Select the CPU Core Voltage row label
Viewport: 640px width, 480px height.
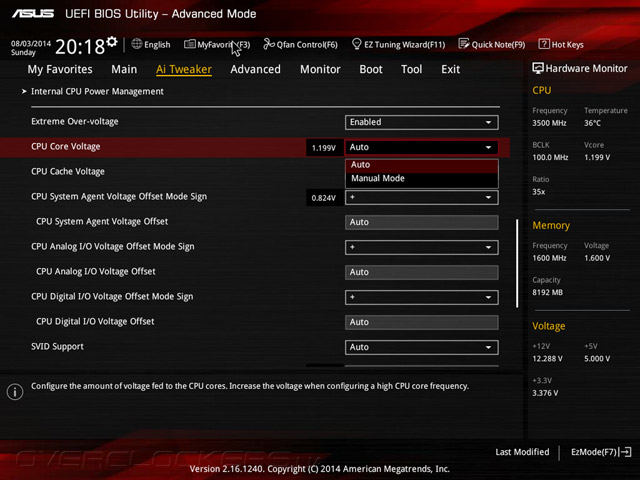(x=66, y=147)
